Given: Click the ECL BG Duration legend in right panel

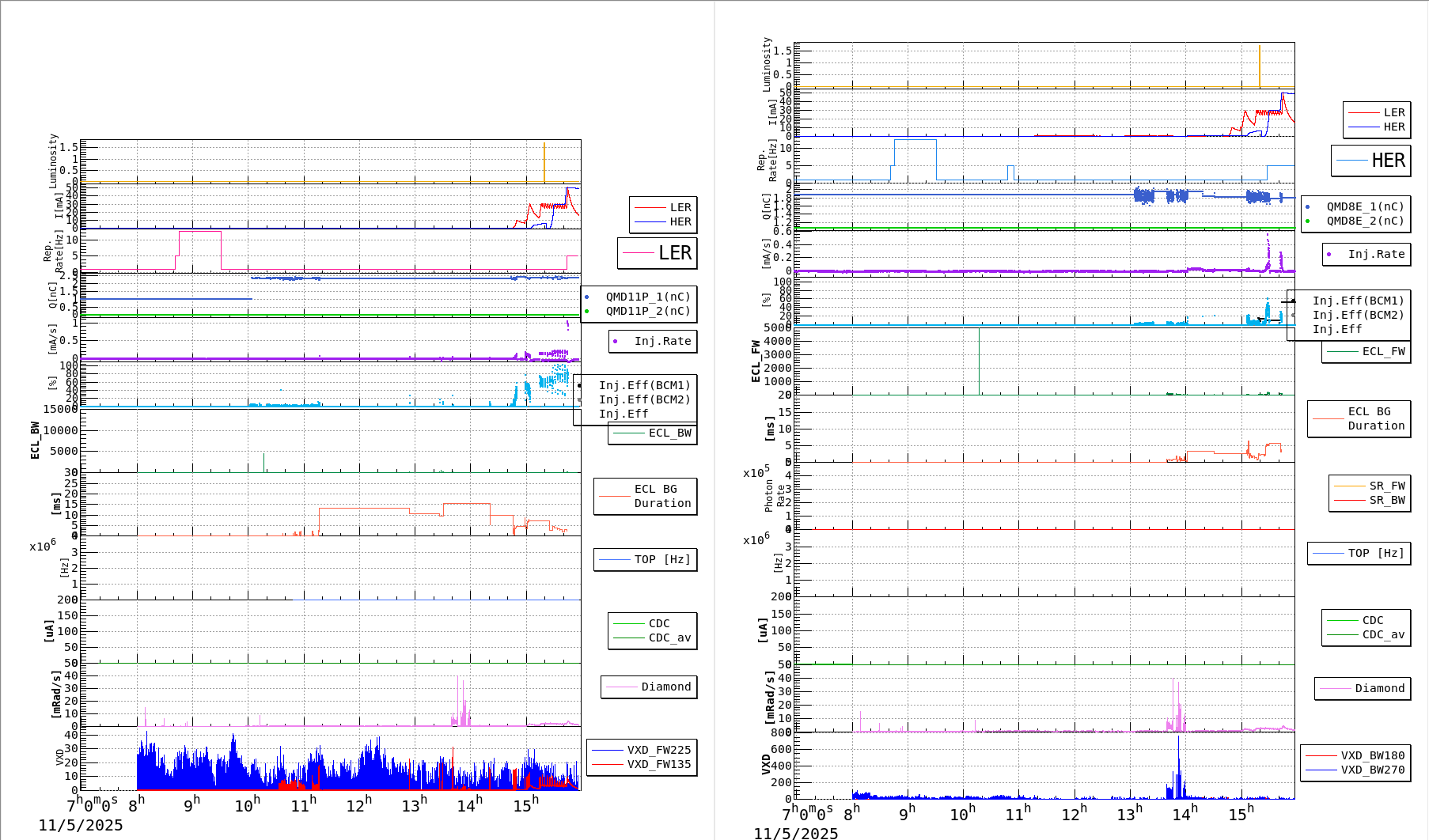Looking at the screenshot, I should 1359,418.
